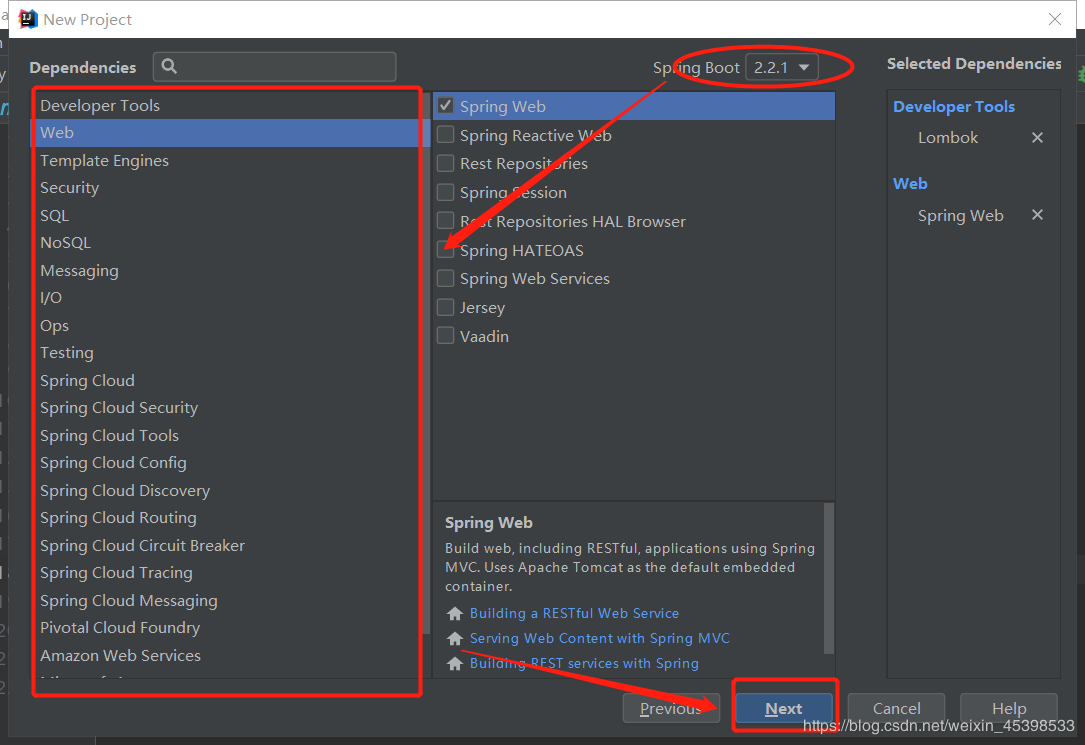Viewport: 1085px width, 745px height.
Task: Select the I/O category
Action: [x=227, y=297]
